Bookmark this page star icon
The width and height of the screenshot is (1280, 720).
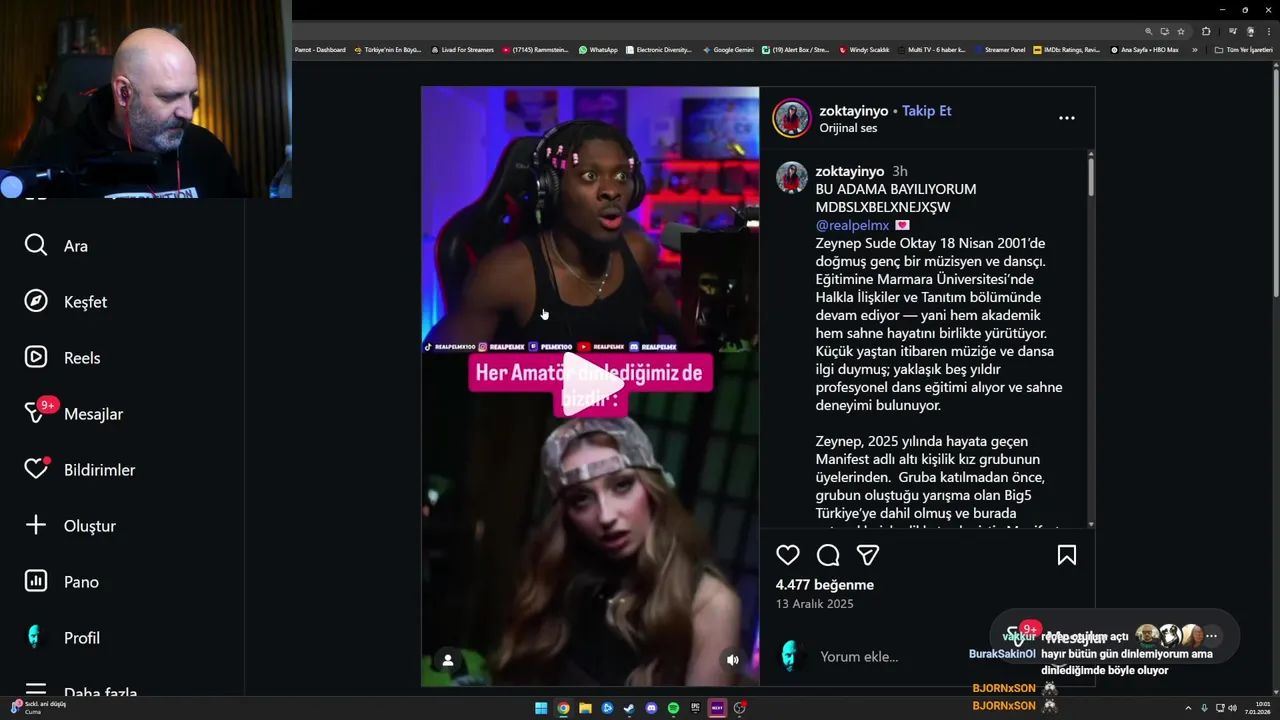tap(1181, 31)
